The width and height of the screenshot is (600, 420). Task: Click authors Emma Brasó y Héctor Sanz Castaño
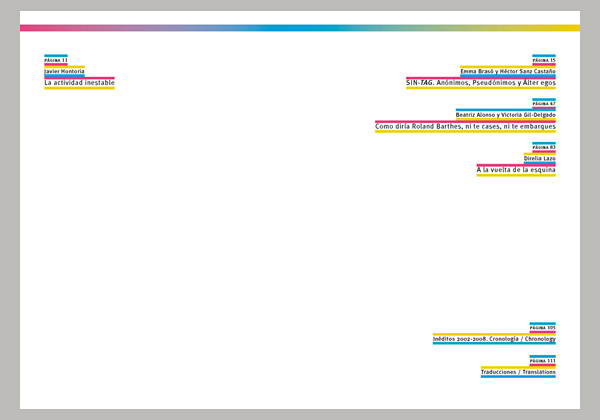click(507, 72)
